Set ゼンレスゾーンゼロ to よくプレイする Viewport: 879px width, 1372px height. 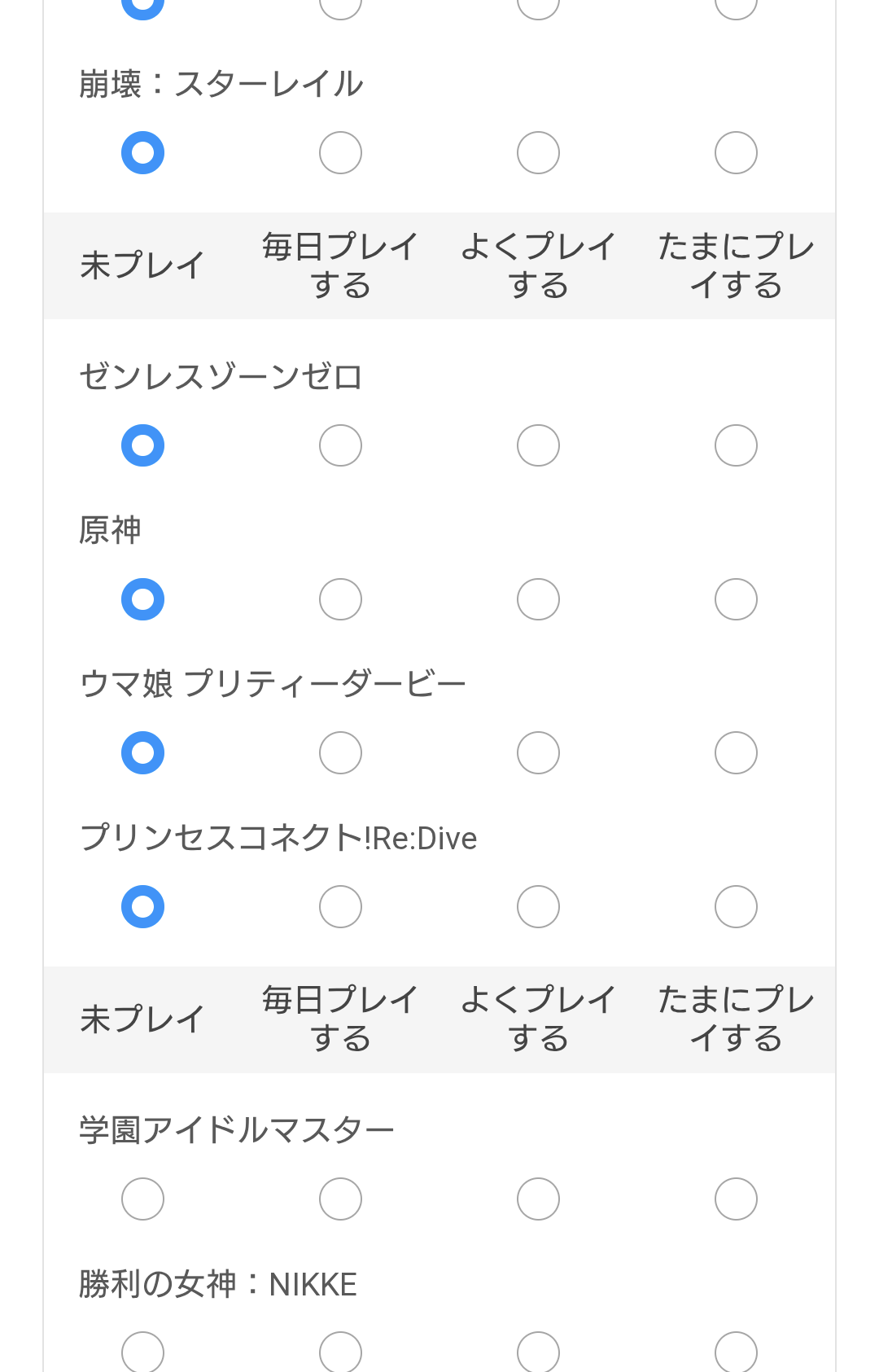pyautogui.click(x=538, y=445)
